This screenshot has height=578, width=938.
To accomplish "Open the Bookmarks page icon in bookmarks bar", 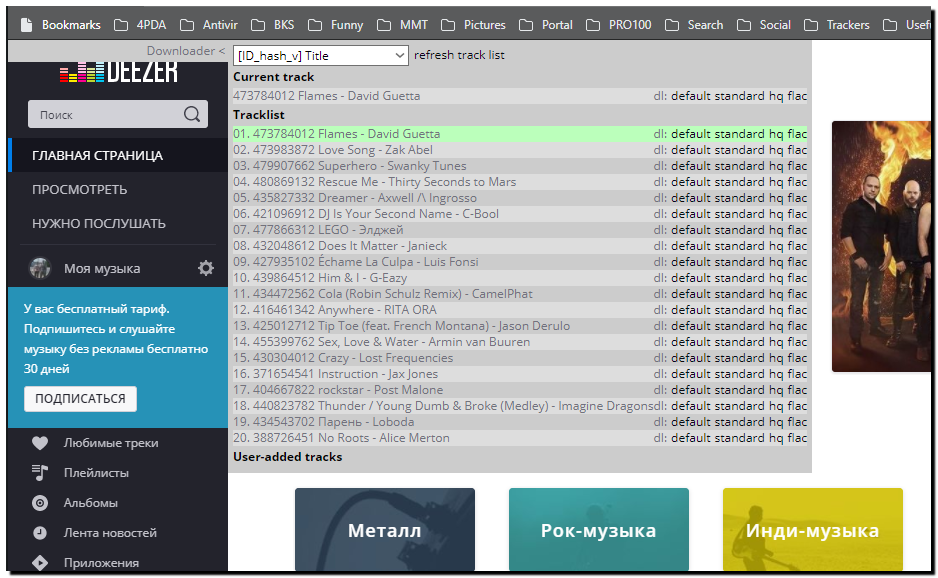I will coord(26,25).
